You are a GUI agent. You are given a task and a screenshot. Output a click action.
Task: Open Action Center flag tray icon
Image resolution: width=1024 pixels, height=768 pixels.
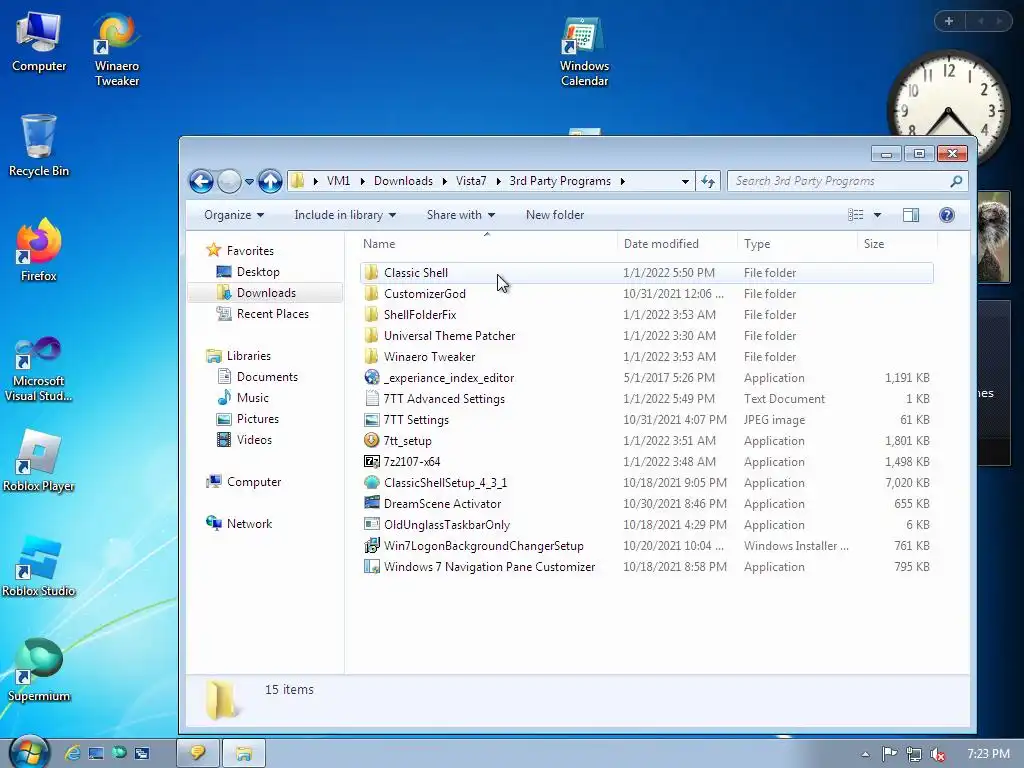889,754
